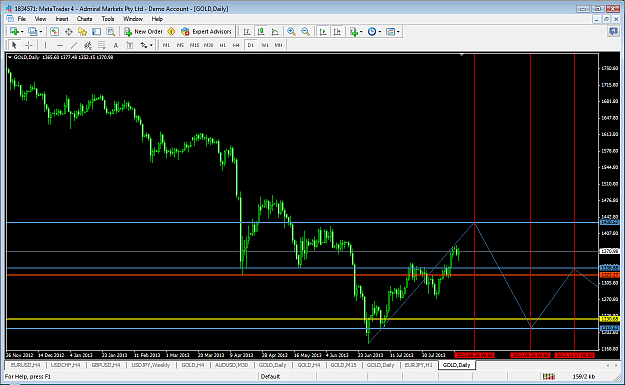Open the Navigator favorites icon

[x=83, y=31]
